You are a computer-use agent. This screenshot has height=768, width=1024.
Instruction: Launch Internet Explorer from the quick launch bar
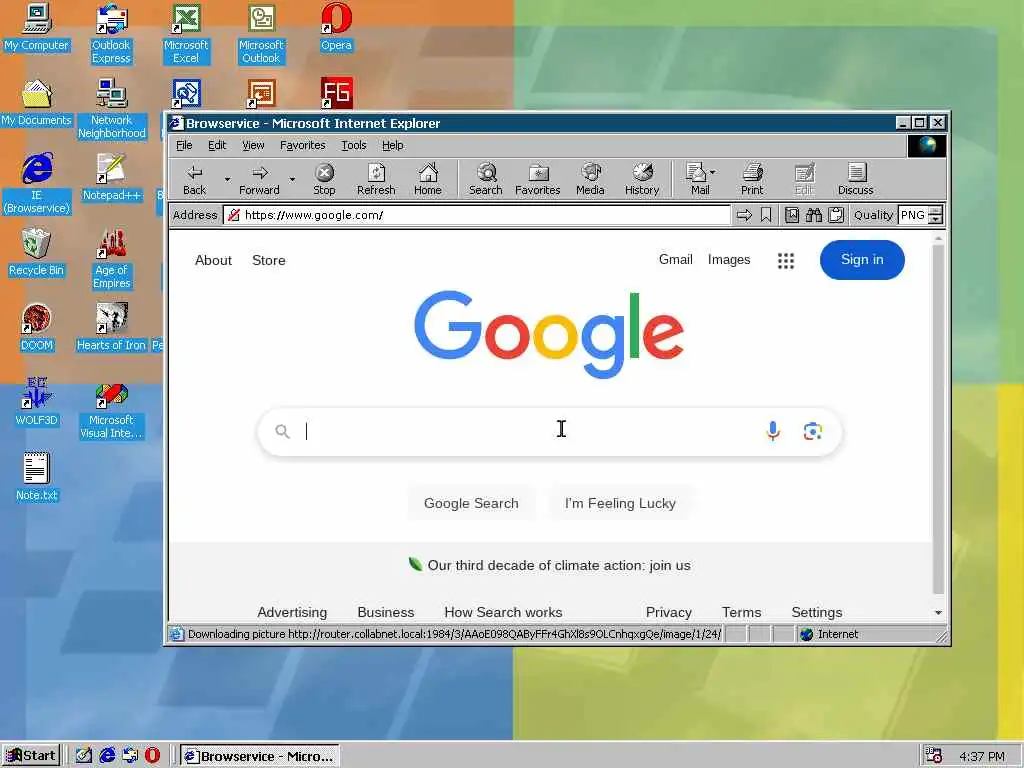click(x=107, y=756)
